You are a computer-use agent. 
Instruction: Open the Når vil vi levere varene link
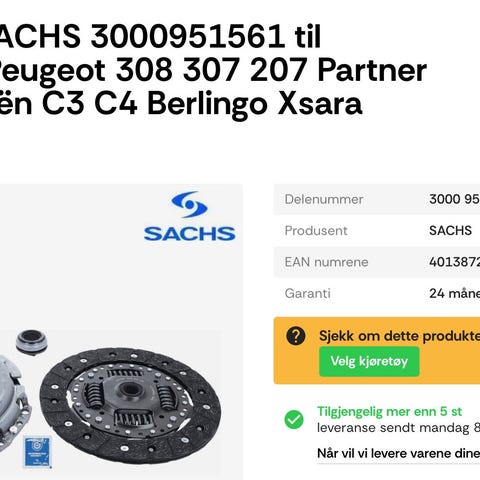tap(398, 453)
